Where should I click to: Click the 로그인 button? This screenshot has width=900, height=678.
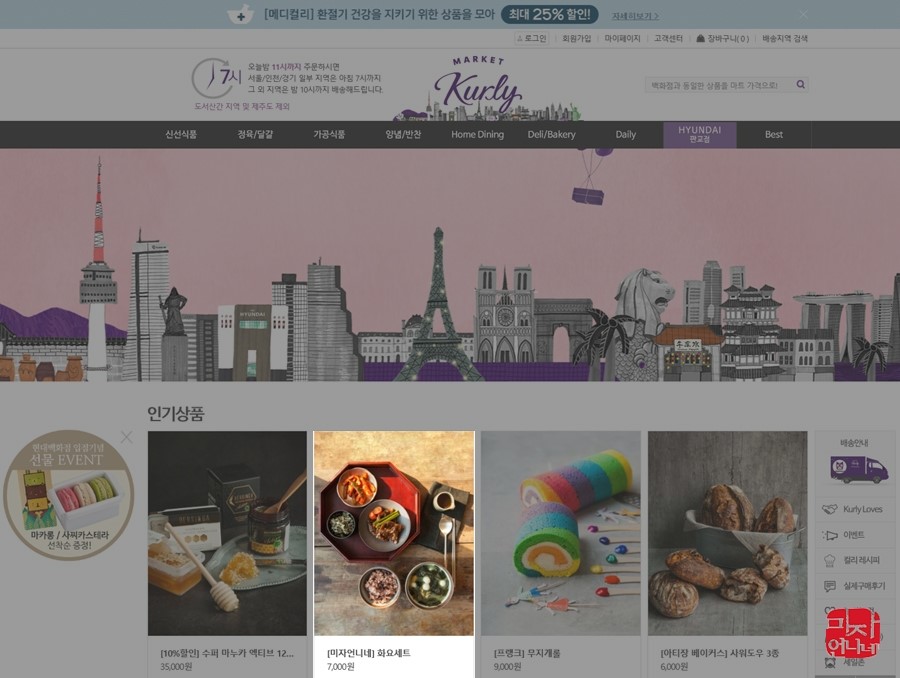[532, 38]
